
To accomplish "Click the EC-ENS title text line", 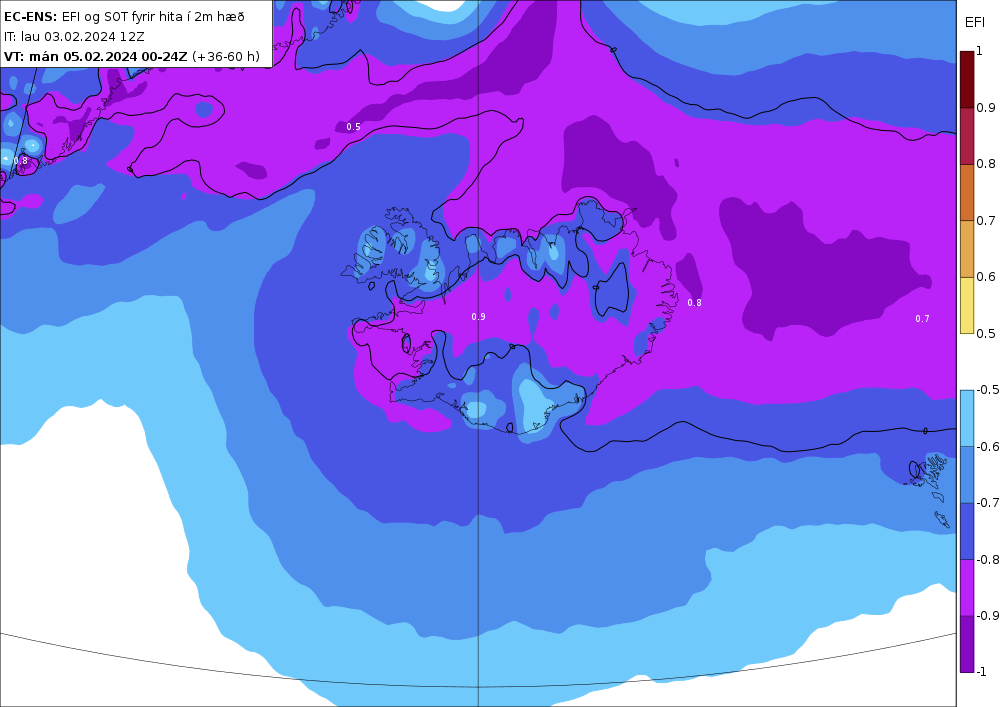I will coord(124,17).
